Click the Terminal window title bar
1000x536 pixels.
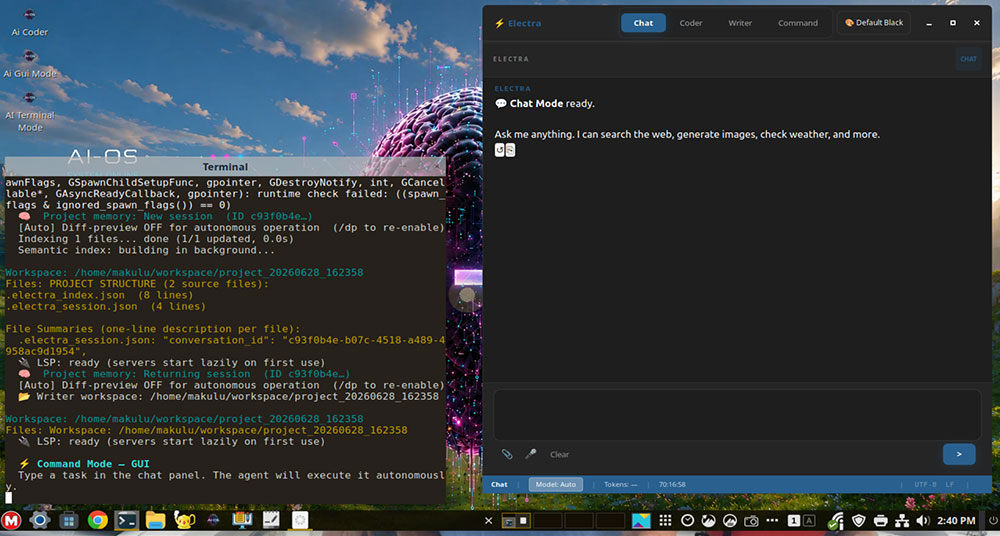pos(225,167)
